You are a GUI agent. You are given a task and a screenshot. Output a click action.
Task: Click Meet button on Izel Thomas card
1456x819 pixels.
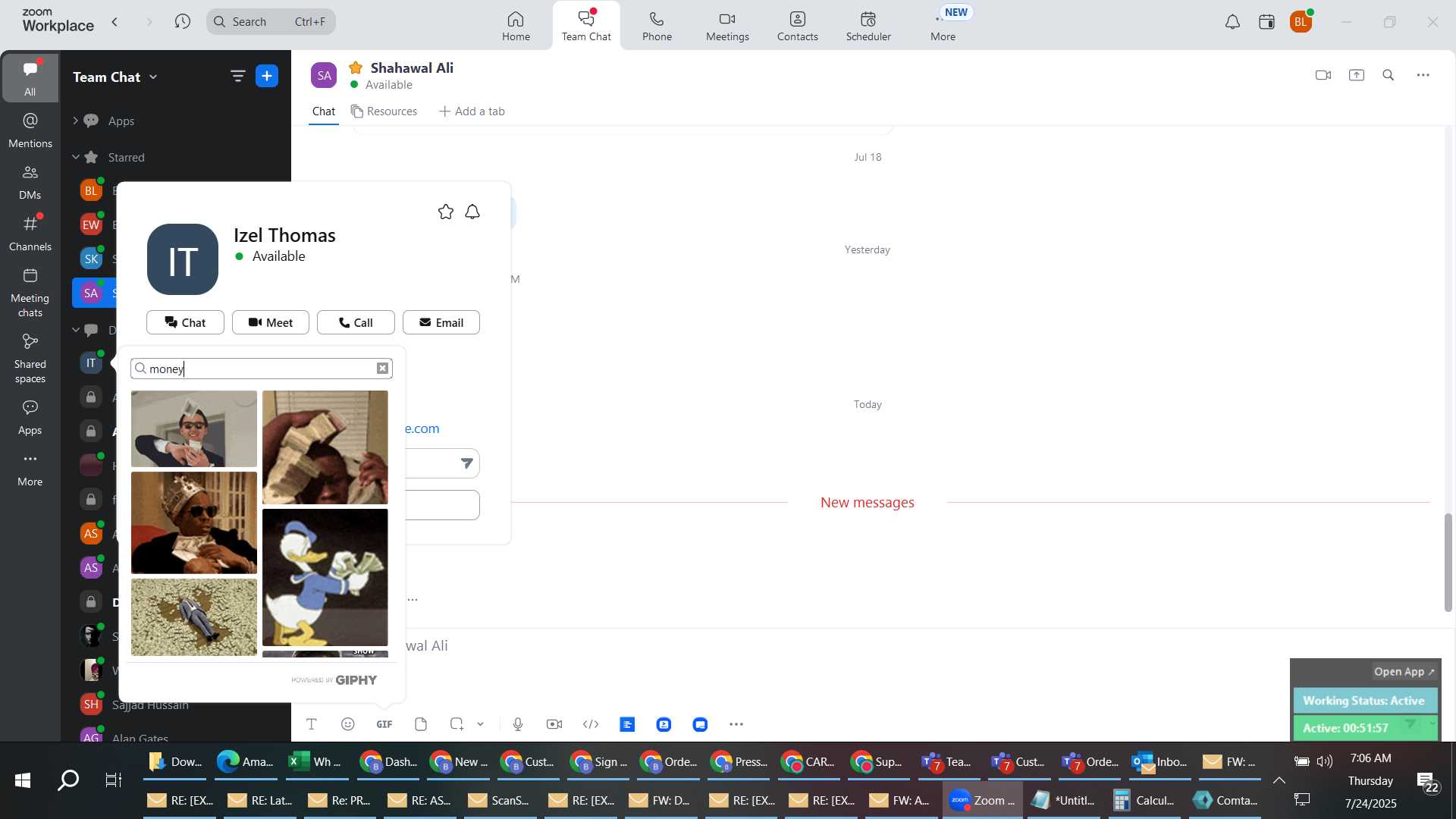[x=271, y=322]
